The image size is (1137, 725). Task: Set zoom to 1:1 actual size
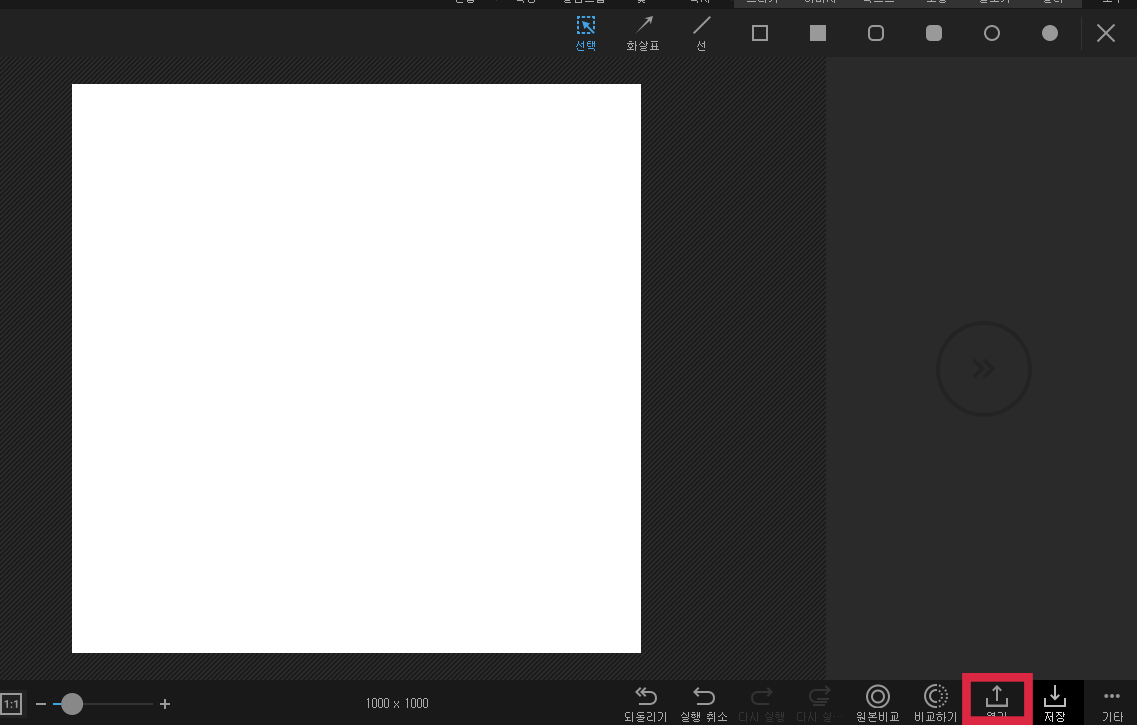(12, 704)
